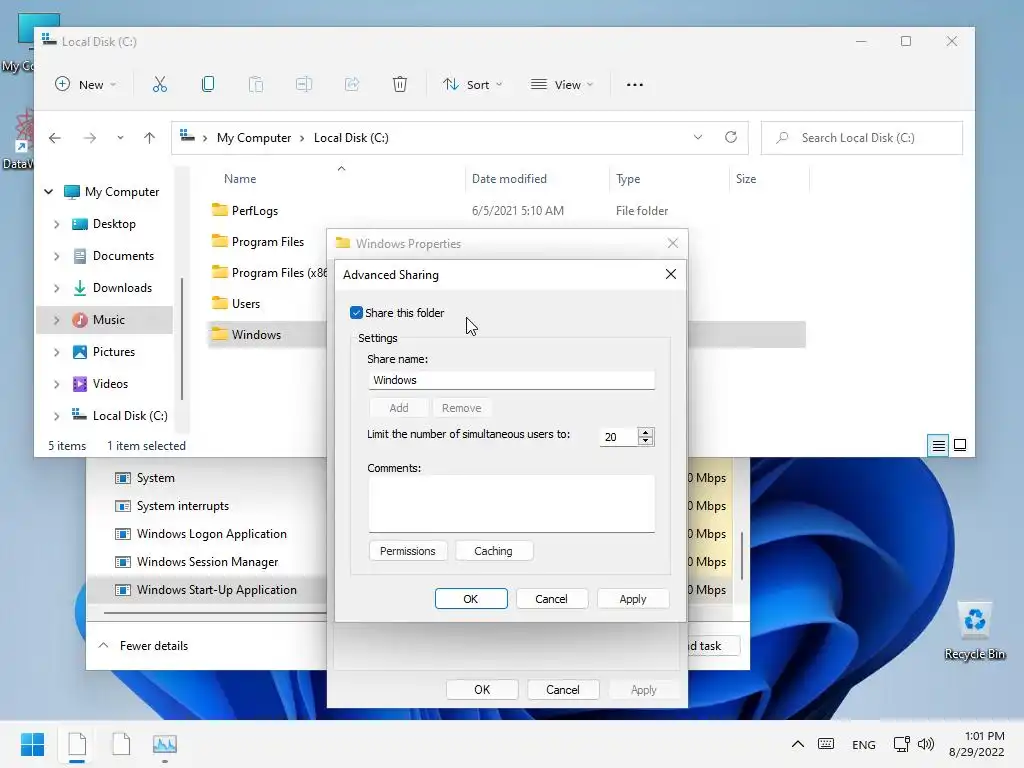This screenshot has width=1024, height=768.
Task: Collapse My Computer tree node
Action: (x=48, y=191)
